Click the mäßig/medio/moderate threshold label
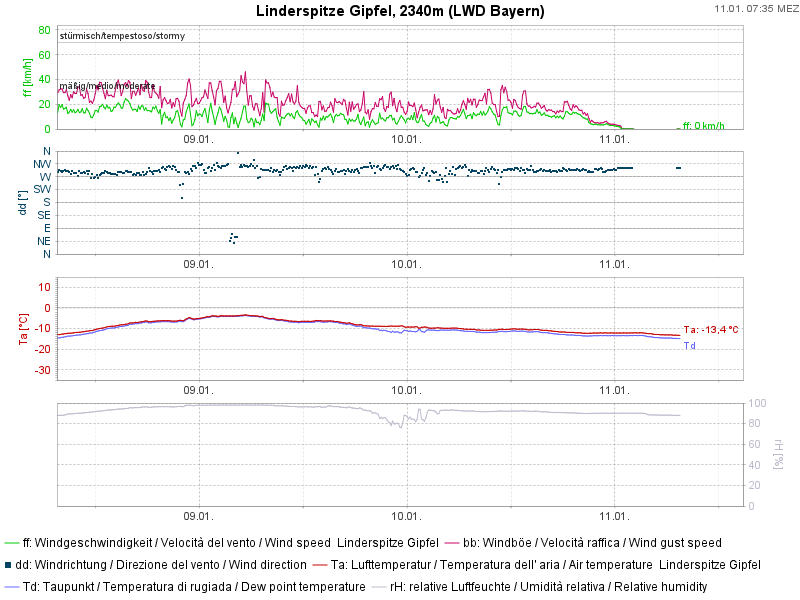The height and width of the screenshot is (600, 800). (x=107, y=86)
